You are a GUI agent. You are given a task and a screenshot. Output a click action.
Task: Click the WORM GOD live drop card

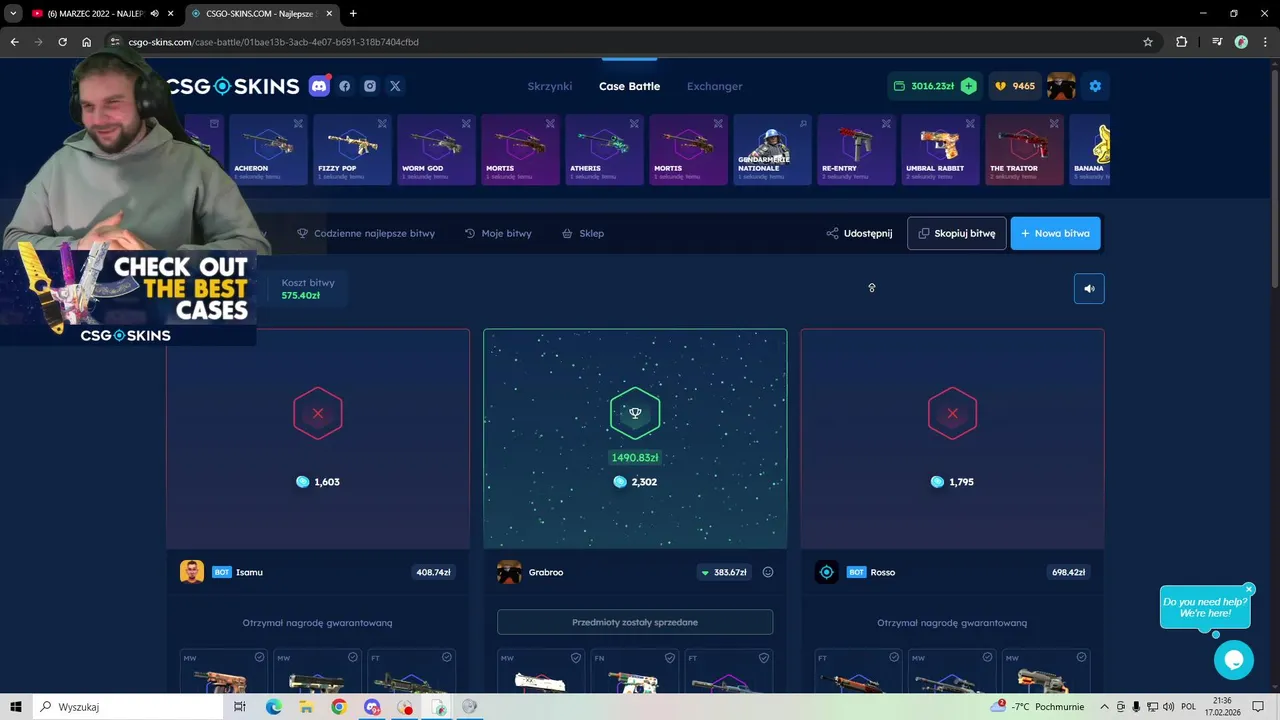[x=436, y=149]
